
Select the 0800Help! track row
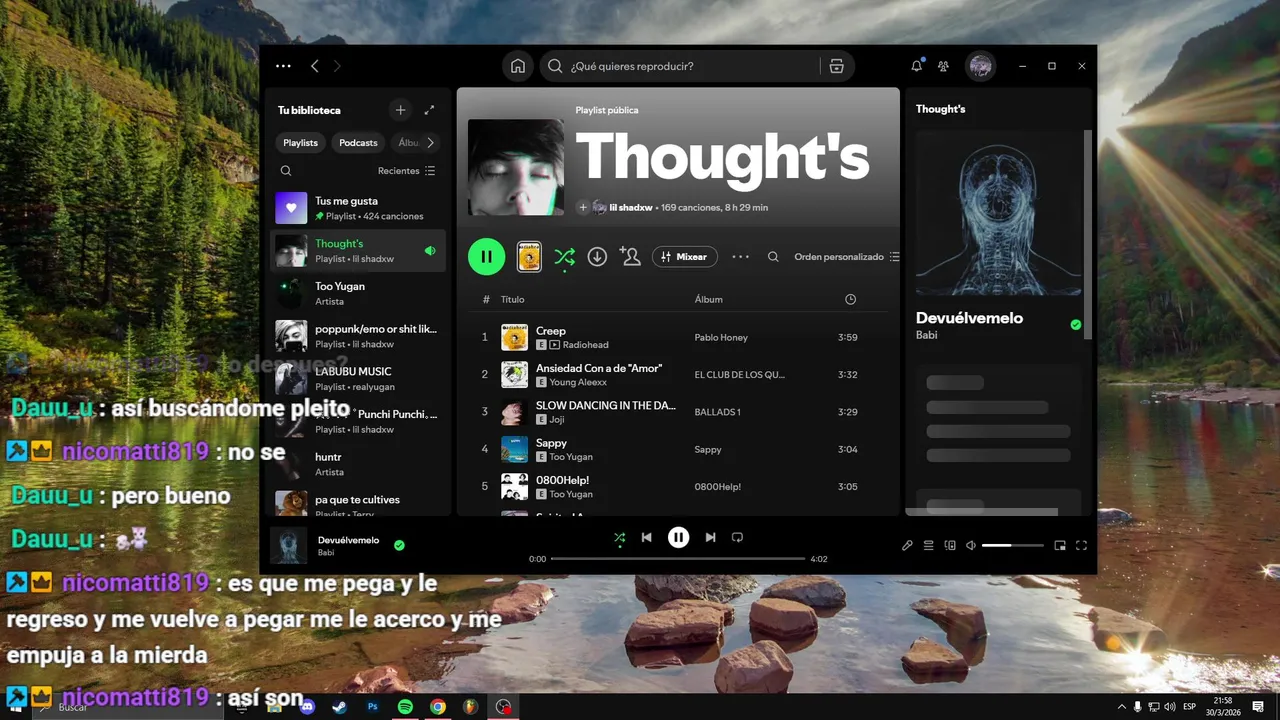coord(678,487)
